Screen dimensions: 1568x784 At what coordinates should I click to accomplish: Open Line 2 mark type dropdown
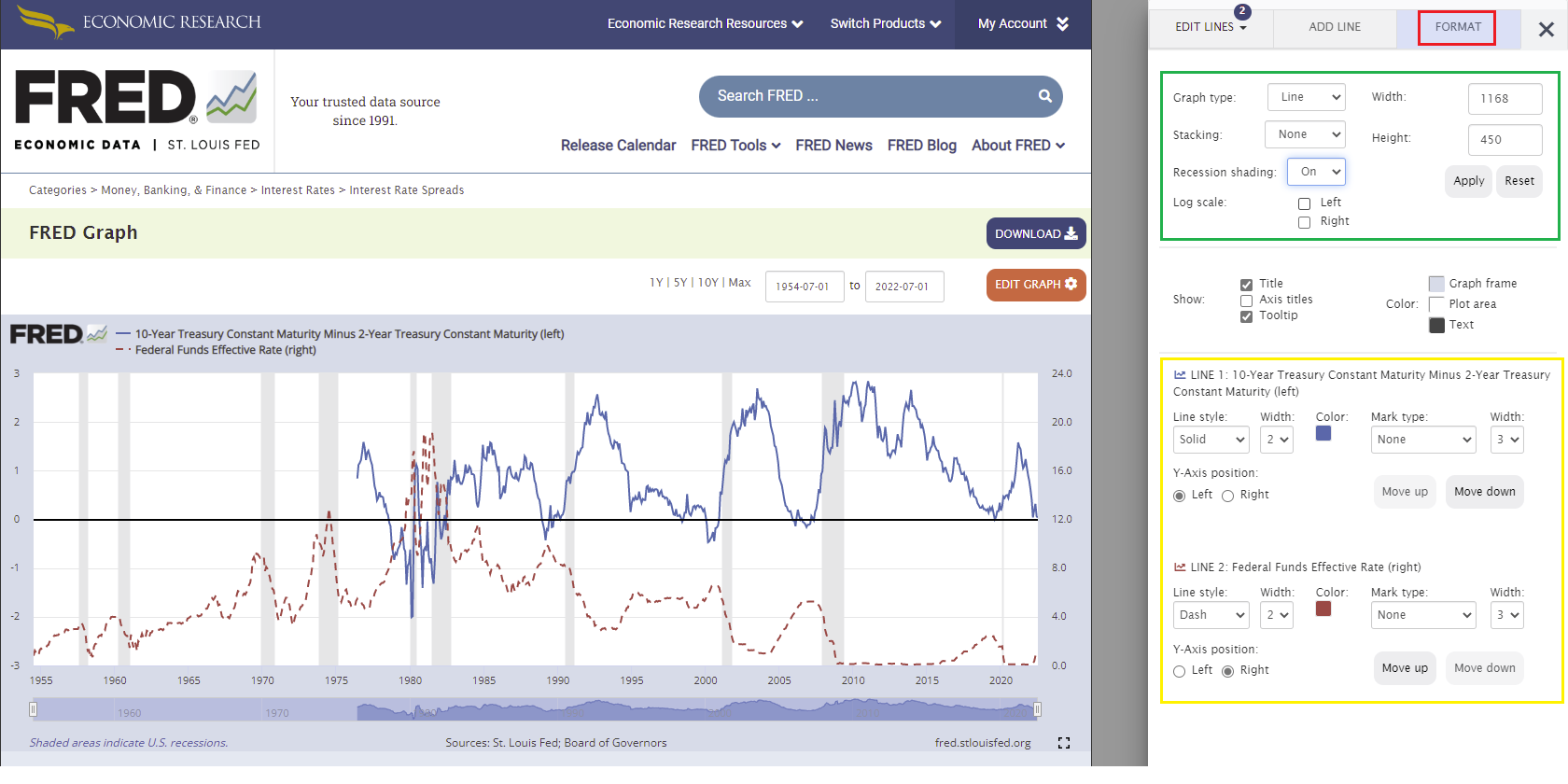(x=1423, y=615)
